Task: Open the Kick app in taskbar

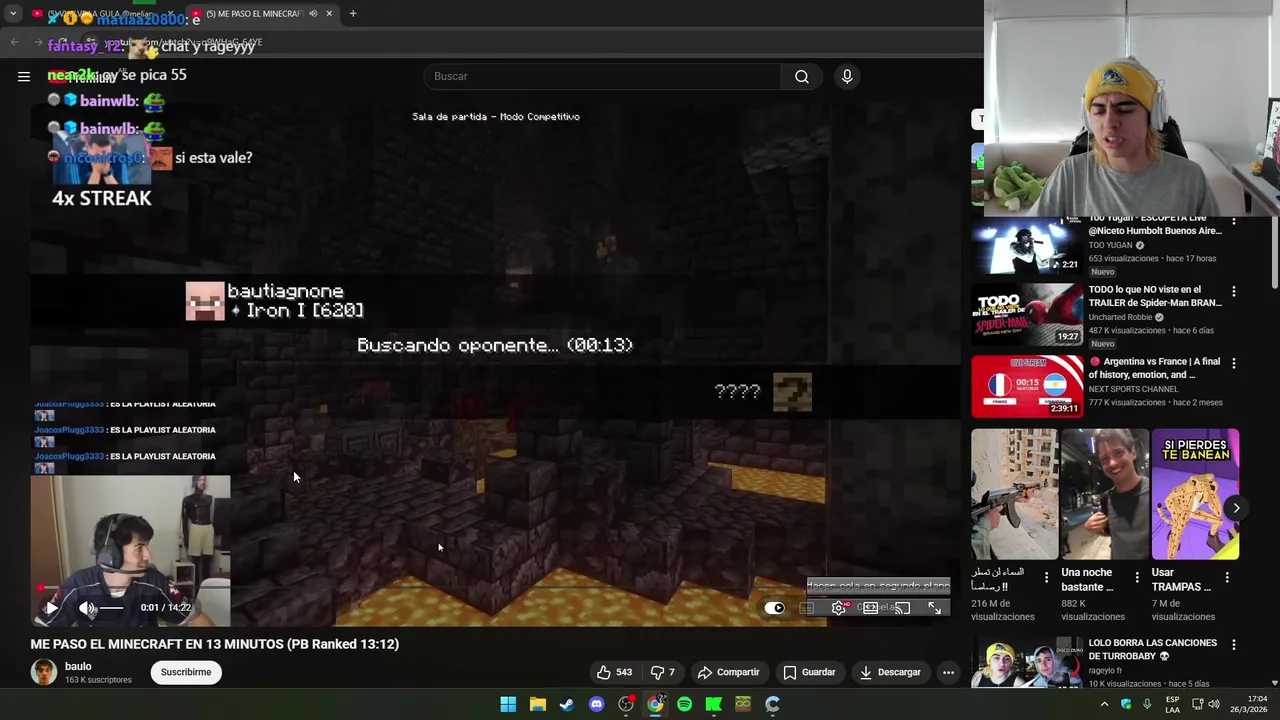Action: click(x=714, y=704)
